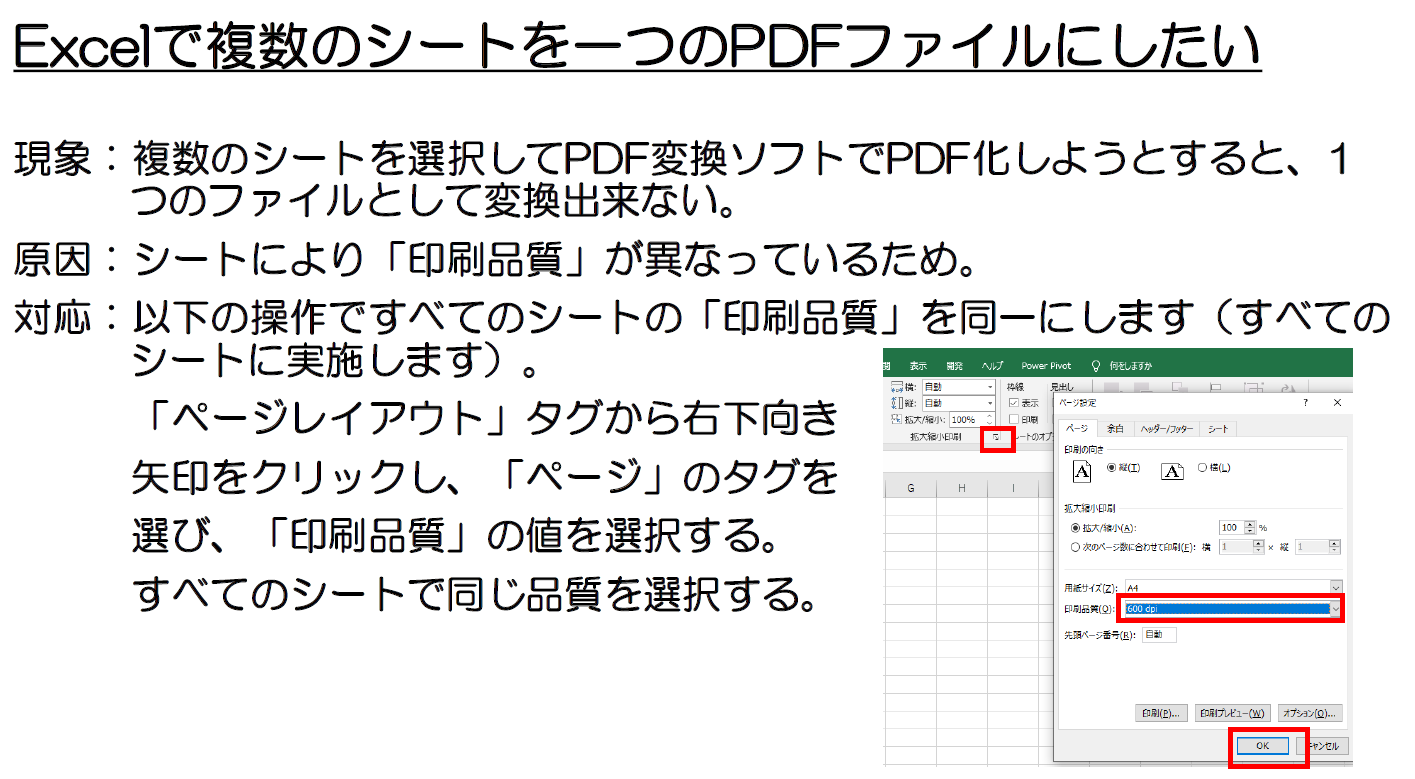Click stepper arrows of 拡大/縮小 100 percent
Screen dimensions: 1415x779
(1249, 528)
